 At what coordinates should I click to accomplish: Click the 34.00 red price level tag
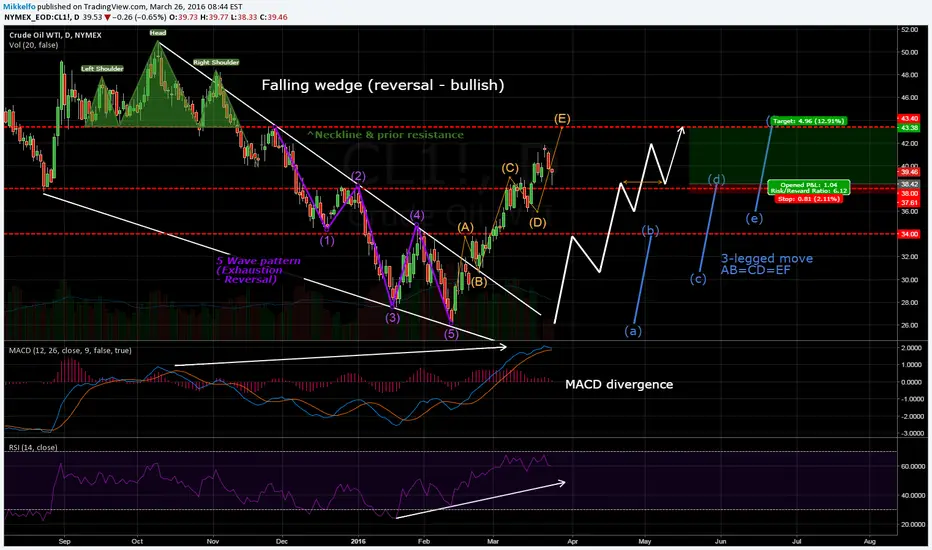[x=910, y=234]
